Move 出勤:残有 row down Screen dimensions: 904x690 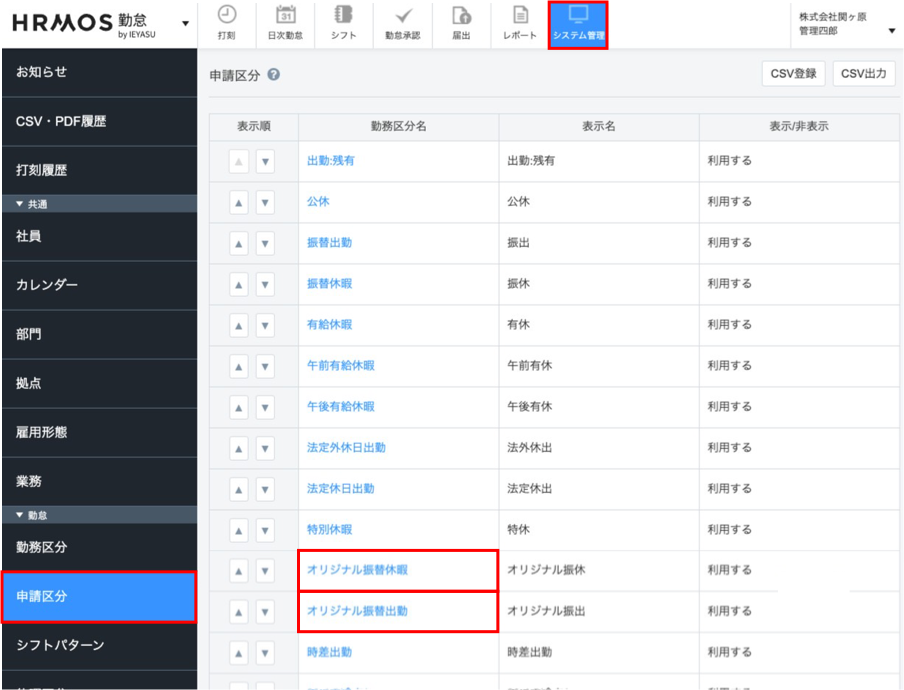pos(265,161)
